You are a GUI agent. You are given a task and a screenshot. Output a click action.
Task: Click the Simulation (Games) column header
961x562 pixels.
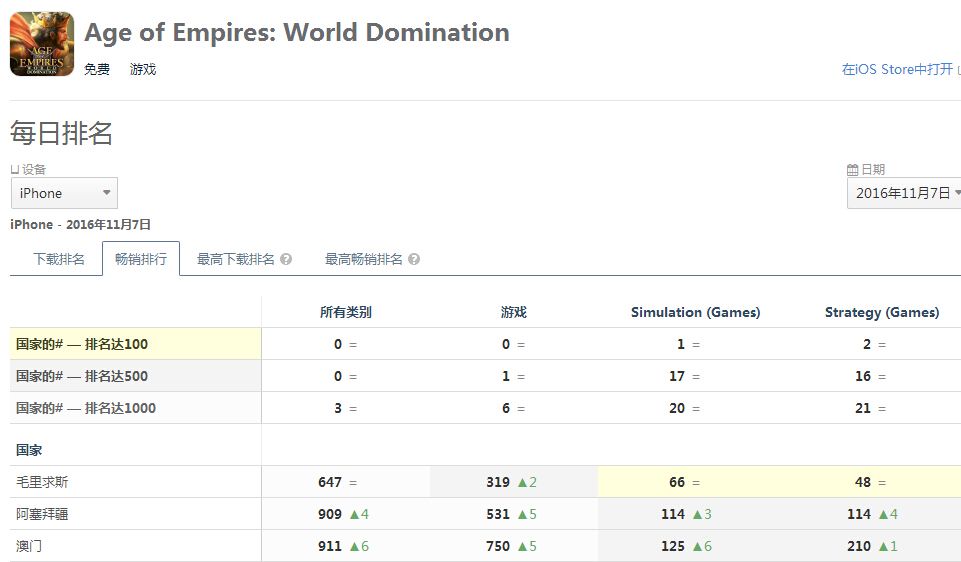click(x=696, y=312)
